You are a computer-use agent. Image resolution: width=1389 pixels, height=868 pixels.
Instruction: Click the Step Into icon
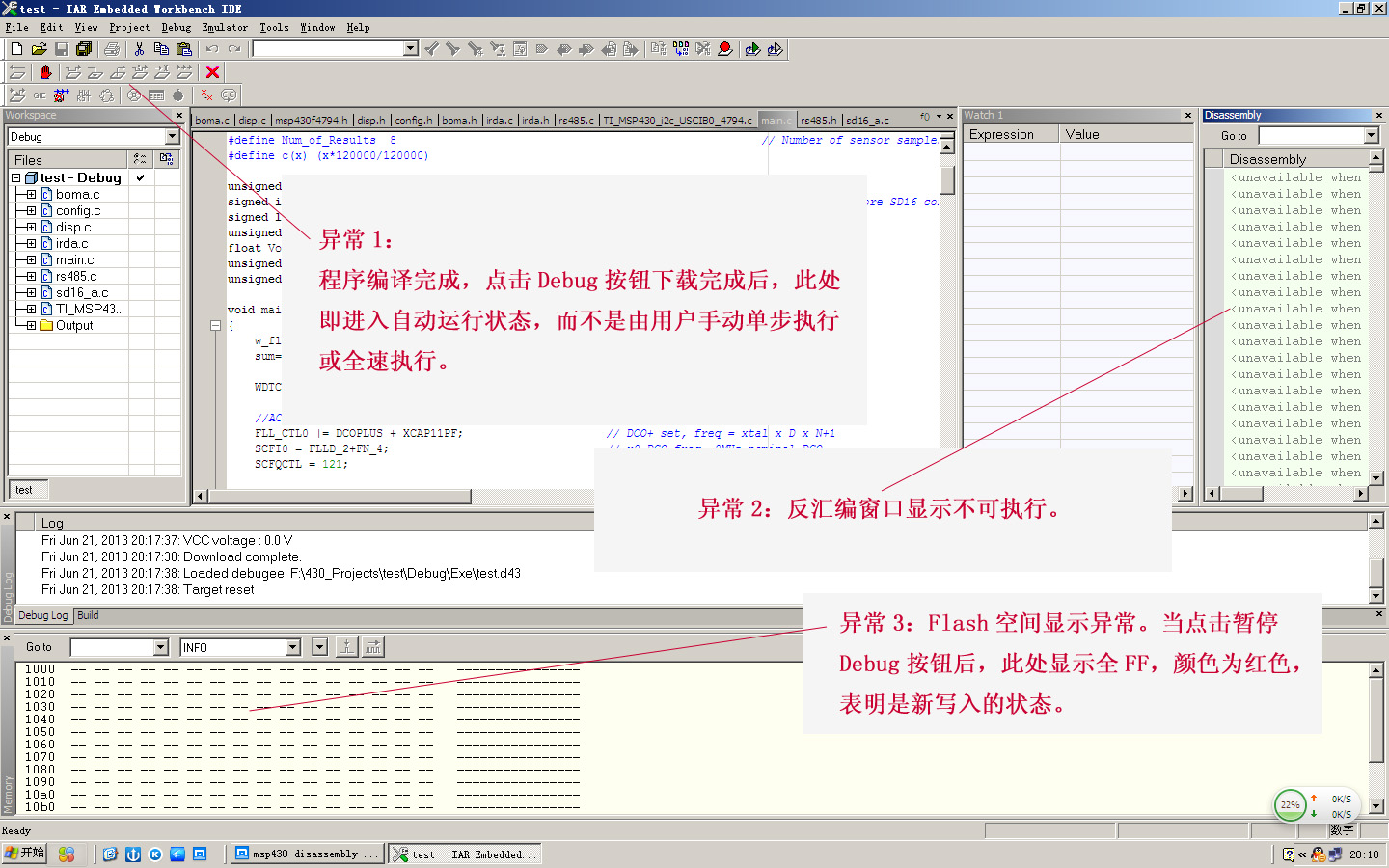coord(95,72)
